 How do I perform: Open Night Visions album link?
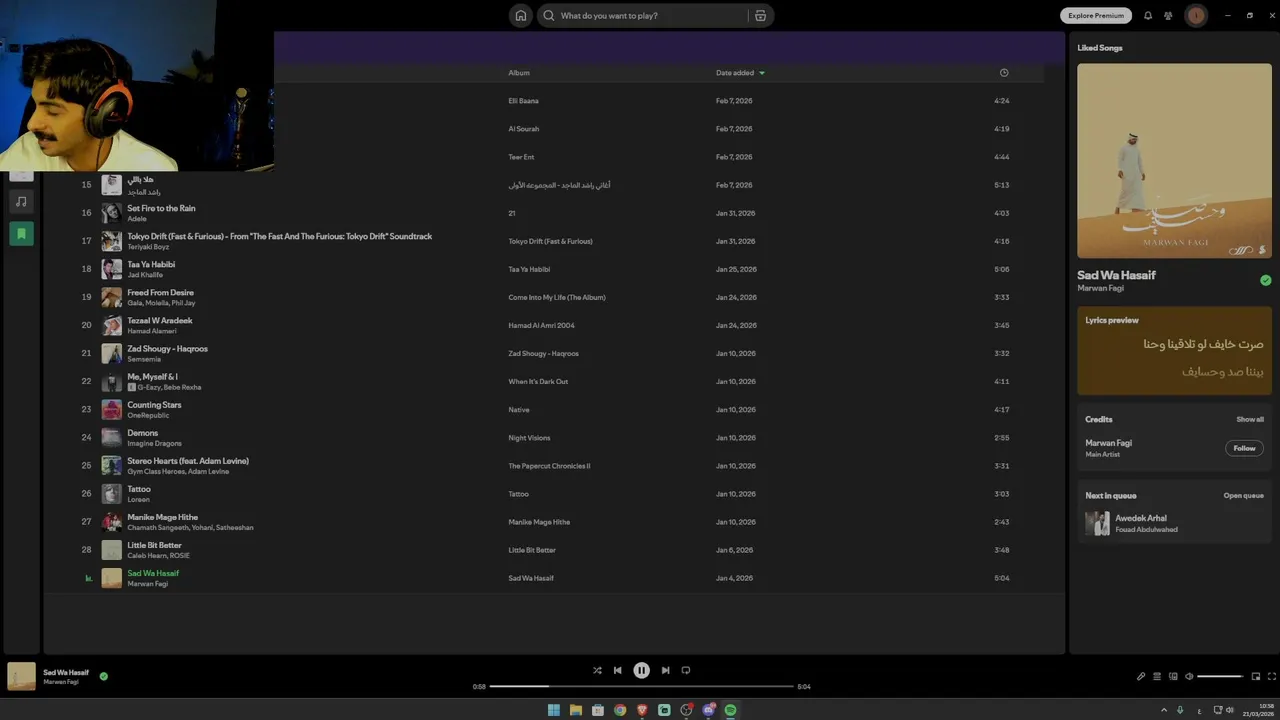529,438
